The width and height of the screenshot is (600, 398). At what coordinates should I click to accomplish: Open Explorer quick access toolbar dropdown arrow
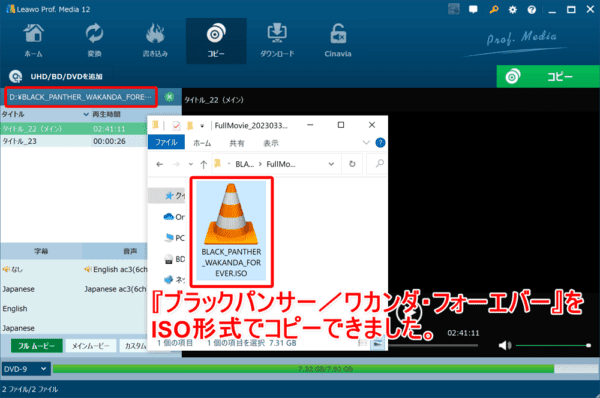[202, 126]
